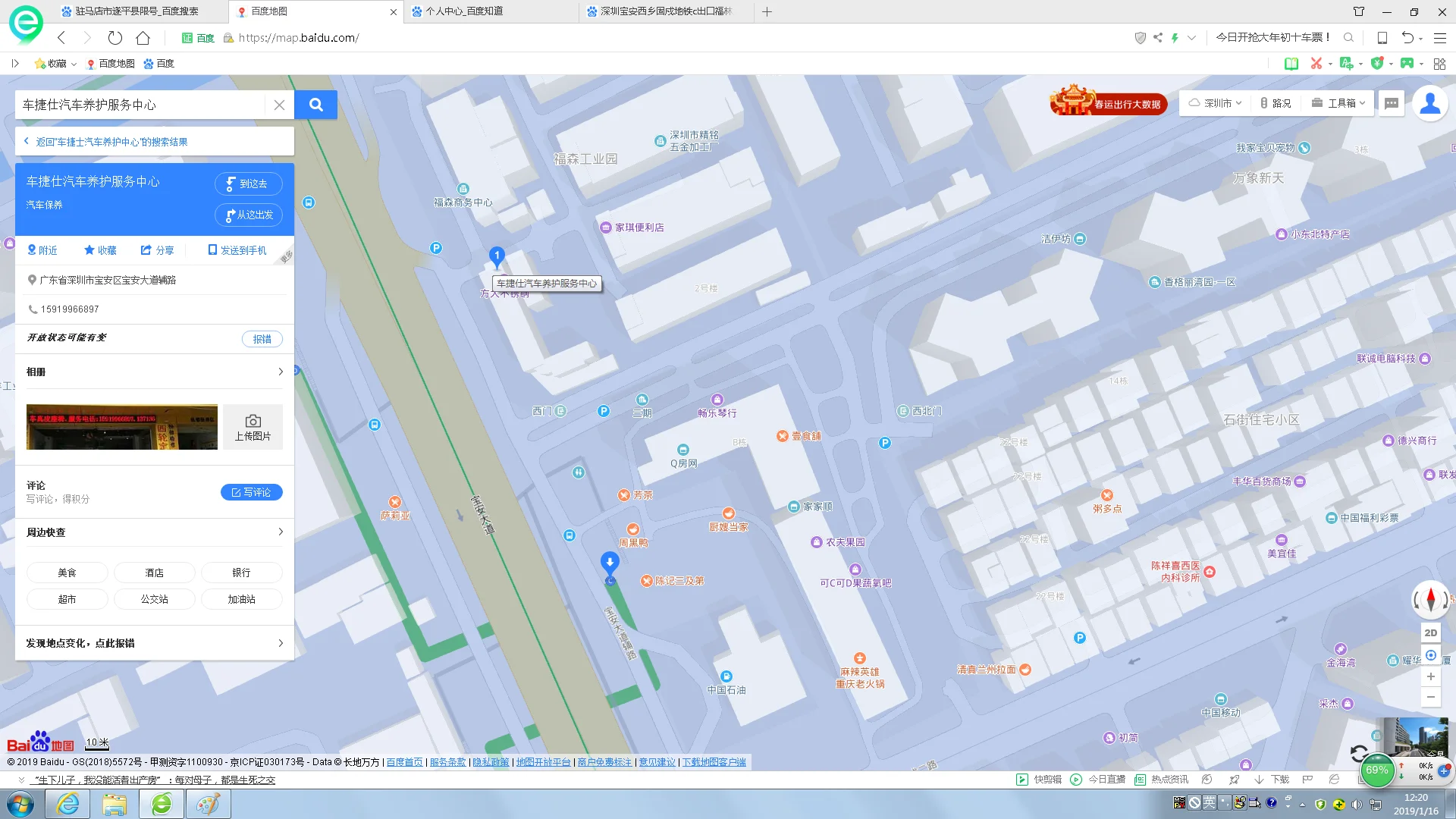
Task: Toggle 路况 traffic layer
Action: click(1276, 103)
